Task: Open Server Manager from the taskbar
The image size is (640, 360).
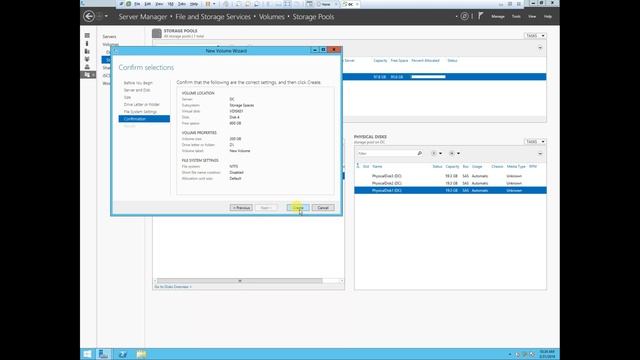Action: pyautogui.click(x=104, y=354)
